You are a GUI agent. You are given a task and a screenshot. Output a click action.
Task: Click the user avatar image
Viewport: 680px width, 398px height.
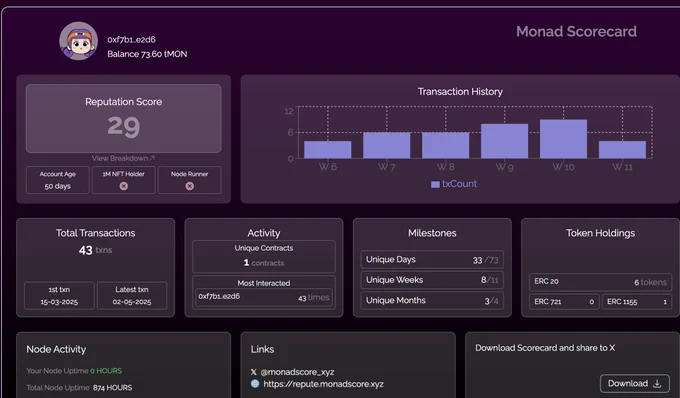(78, 41)
